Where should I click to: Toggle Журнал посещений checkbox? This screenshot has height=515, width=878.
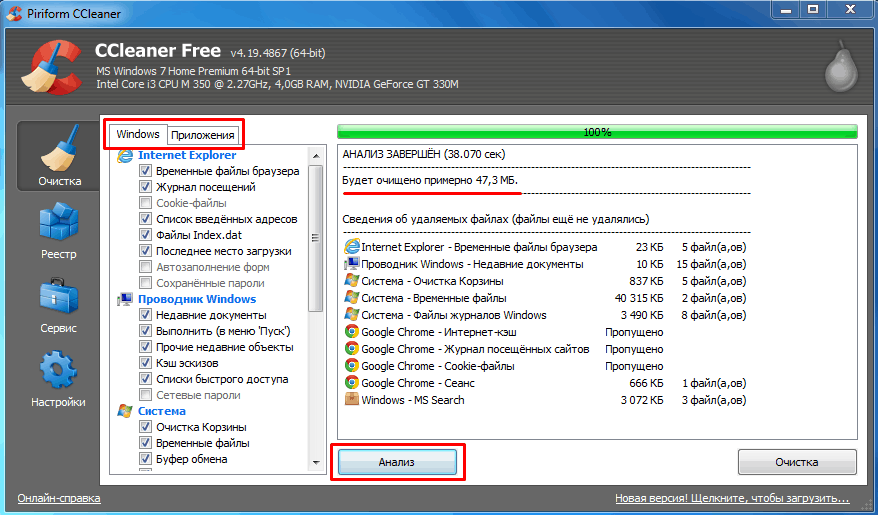point(146,187)
